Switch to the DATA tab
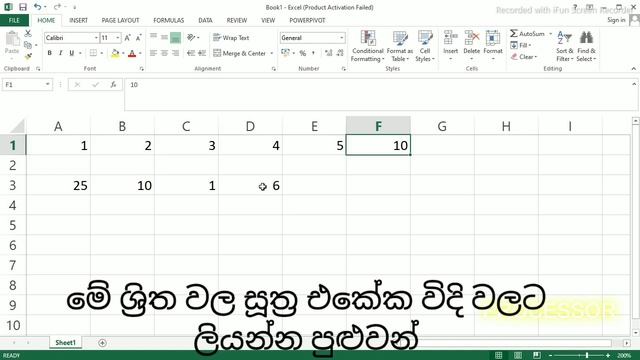 (205, 20)
